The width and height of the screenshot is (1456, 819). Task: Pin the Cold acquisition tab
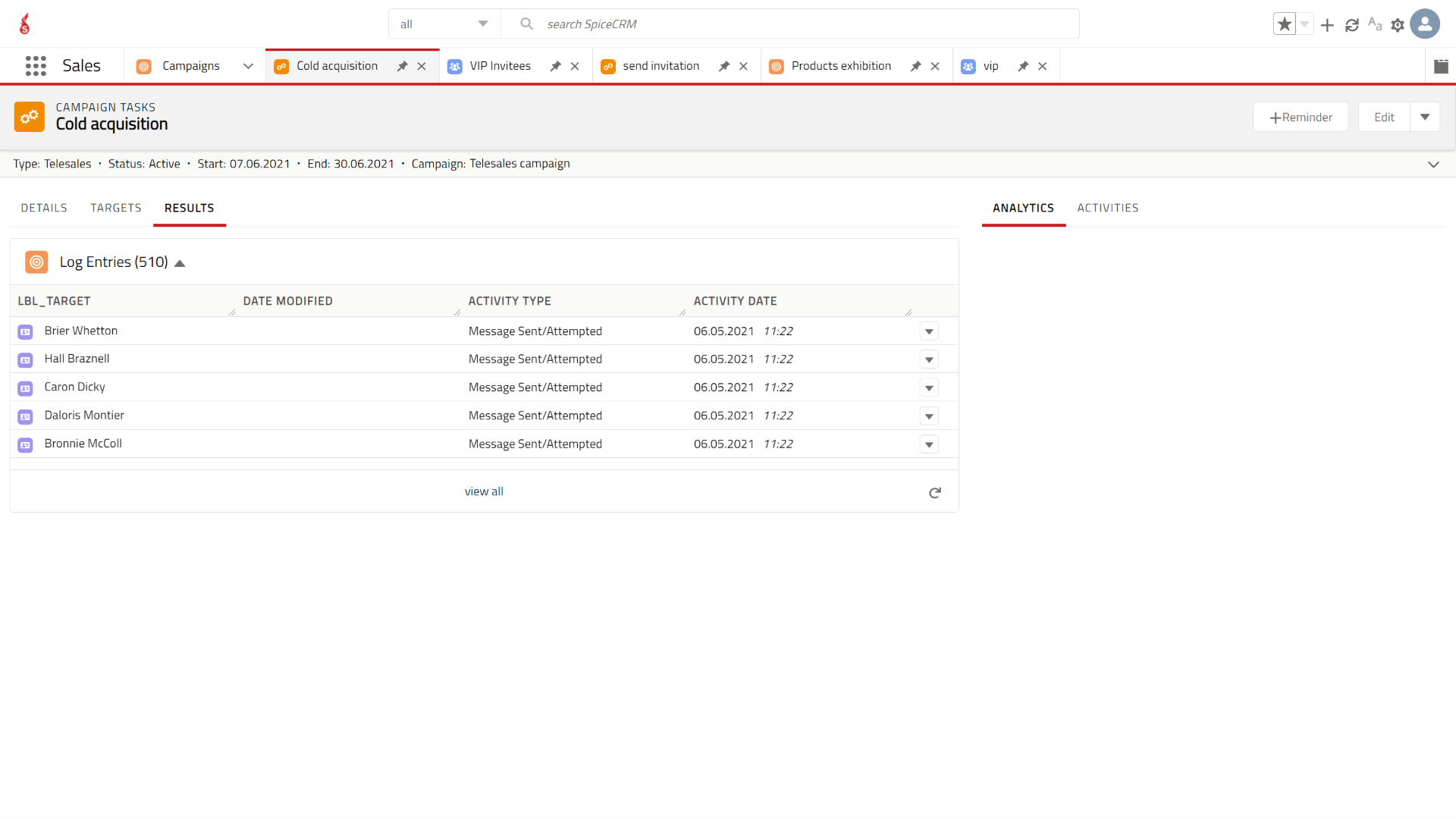click(402, 67)
